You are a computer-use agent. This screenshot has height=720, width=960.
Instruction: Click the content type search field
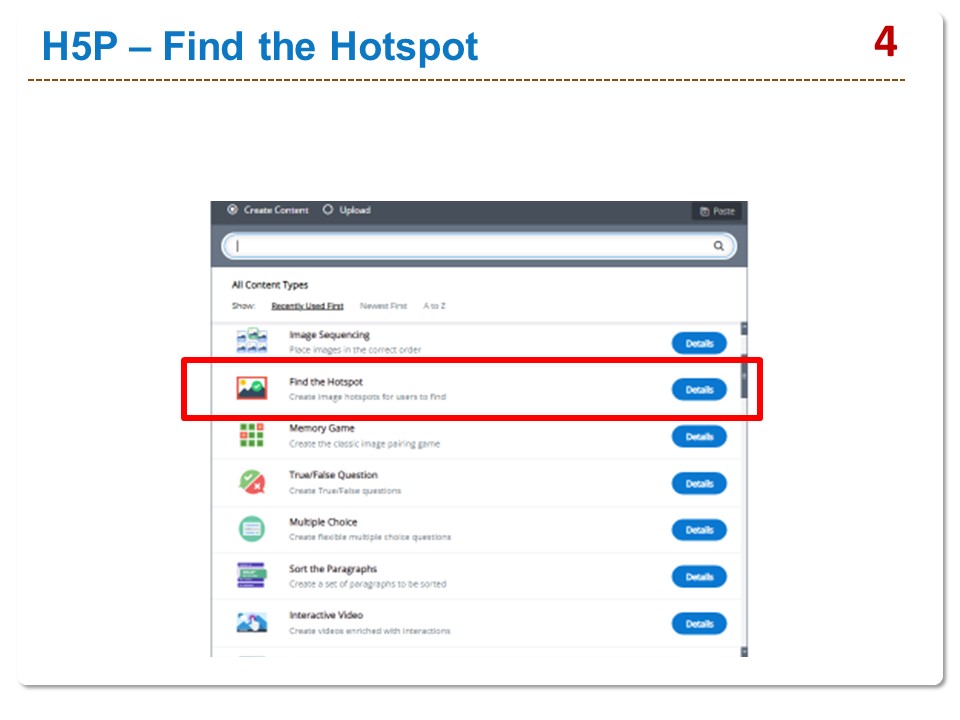pos(470,246)
